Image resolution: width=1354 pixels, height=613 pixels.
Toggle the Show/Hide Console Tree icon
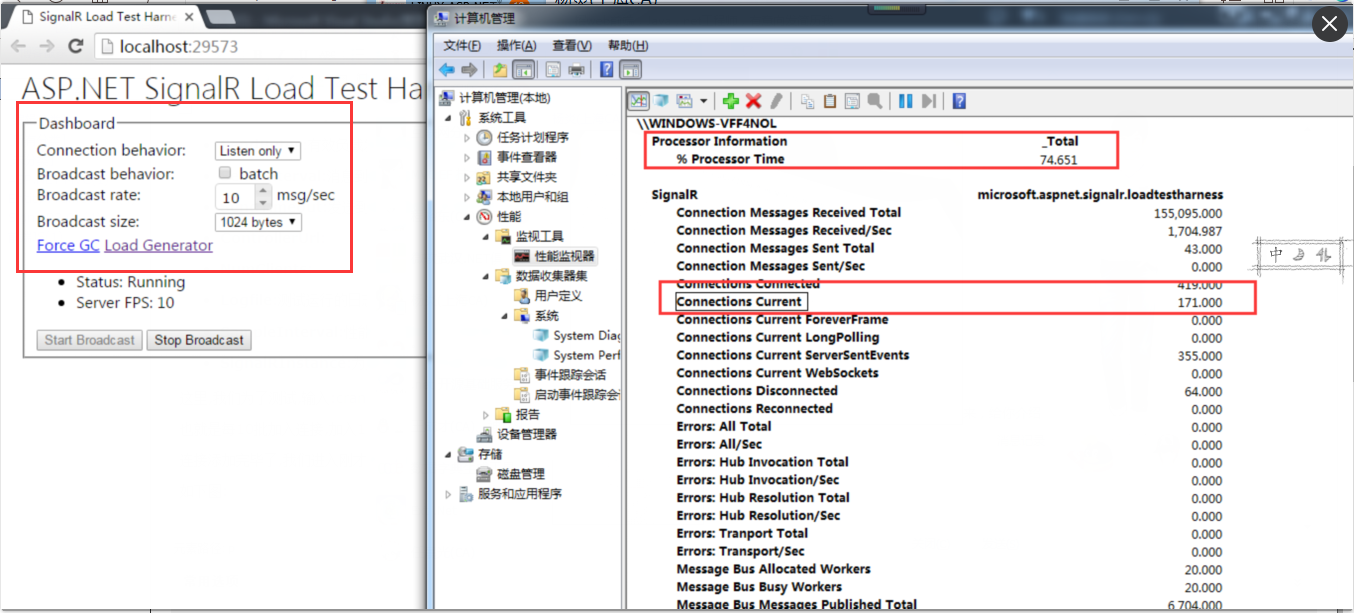(x=522, y=70)
